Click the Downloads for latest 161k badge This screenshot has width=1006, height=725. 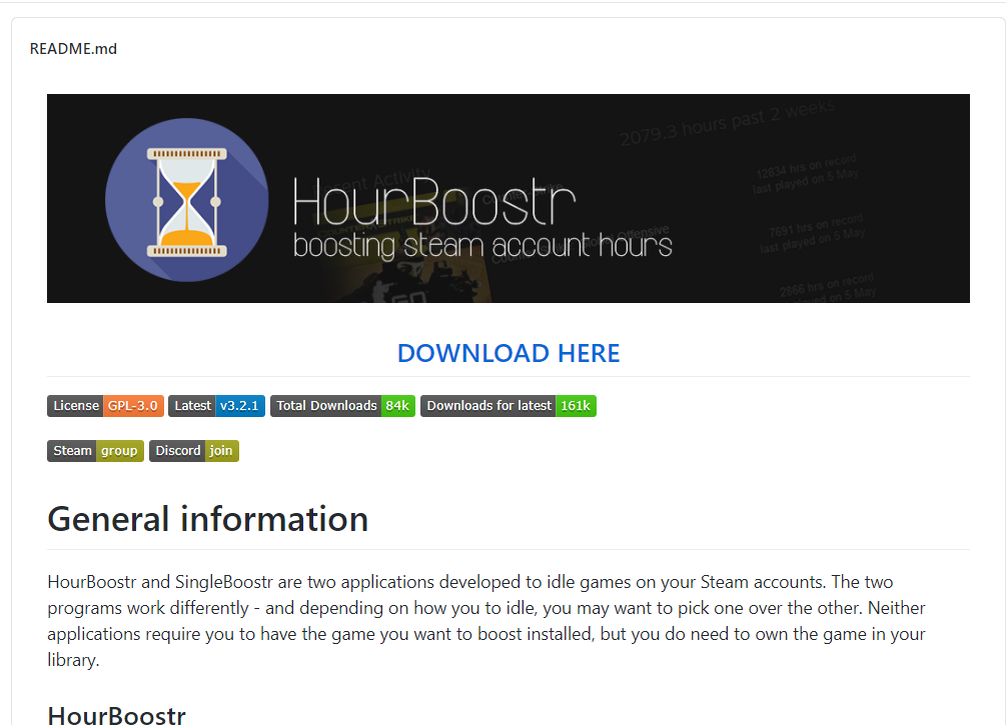[x=508, y=405]
